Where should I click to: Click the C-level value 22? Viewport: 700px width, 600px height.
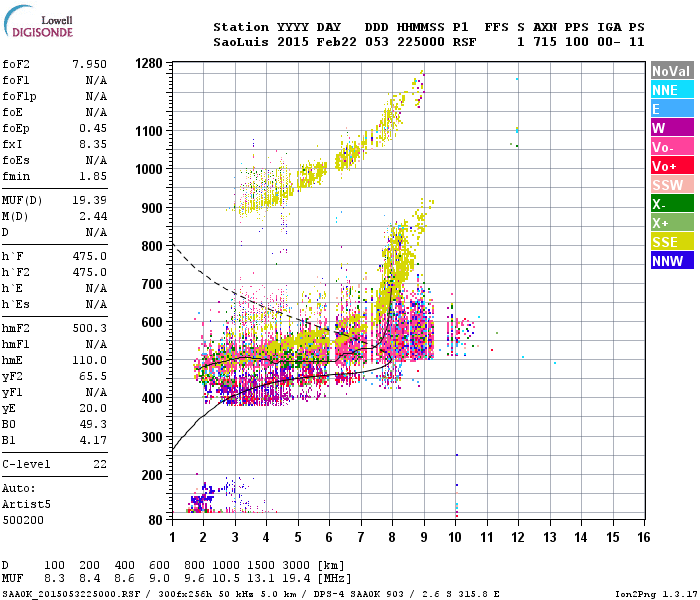pyautogui.click(x=100, y=464)
